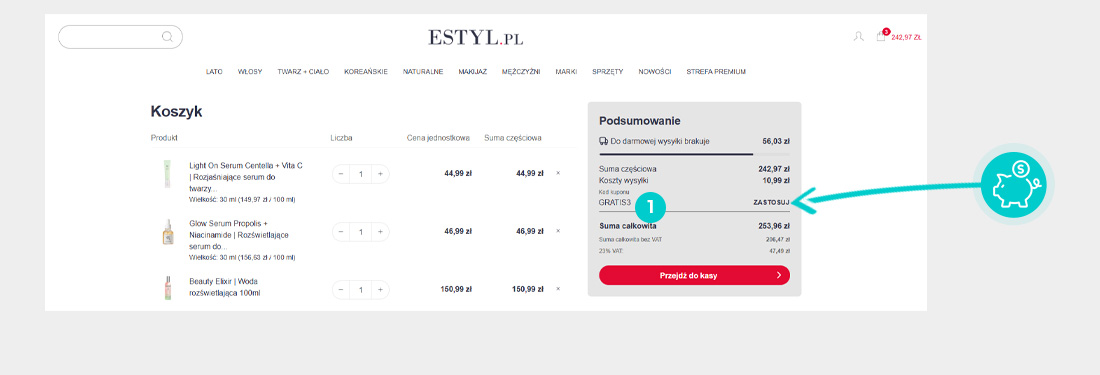Click quantity field of Beauty Elixir
The height and width of the screenshot is (375, 1100).
[x=361, y=289]
